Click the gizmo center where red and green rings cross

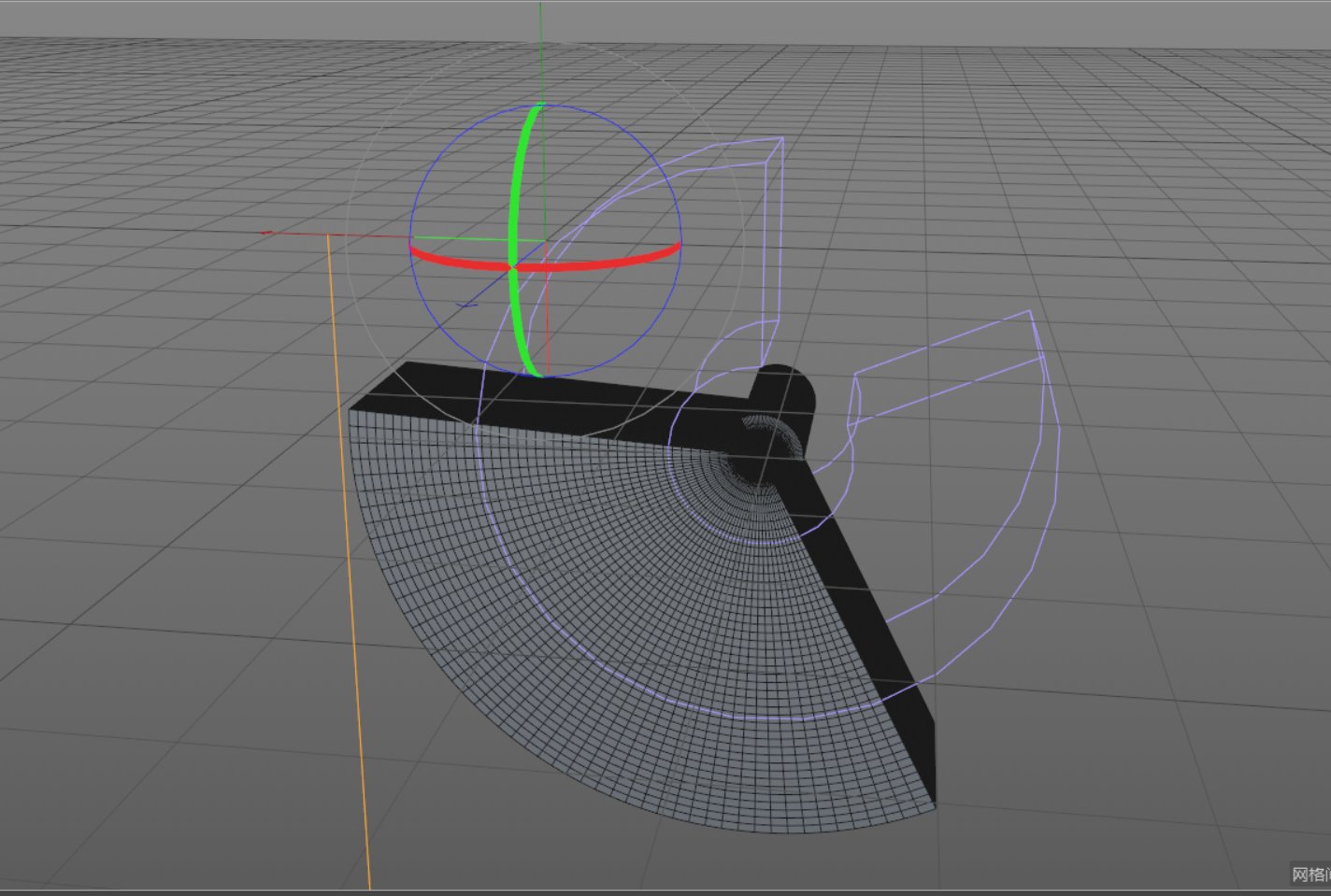point(512,267)
